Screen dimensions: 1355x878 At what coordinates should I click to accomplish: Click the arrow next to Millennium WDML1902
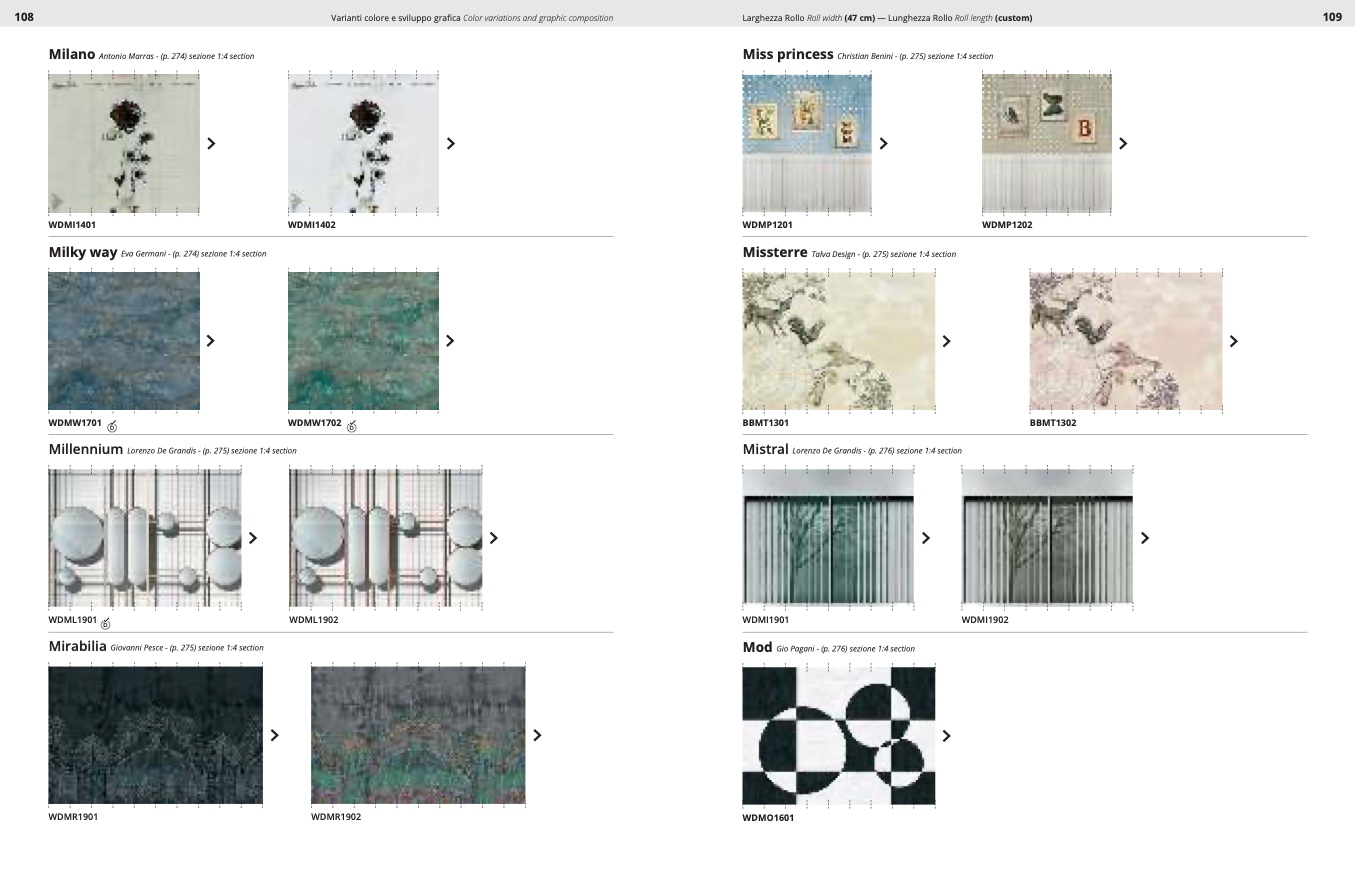[493, 538]
